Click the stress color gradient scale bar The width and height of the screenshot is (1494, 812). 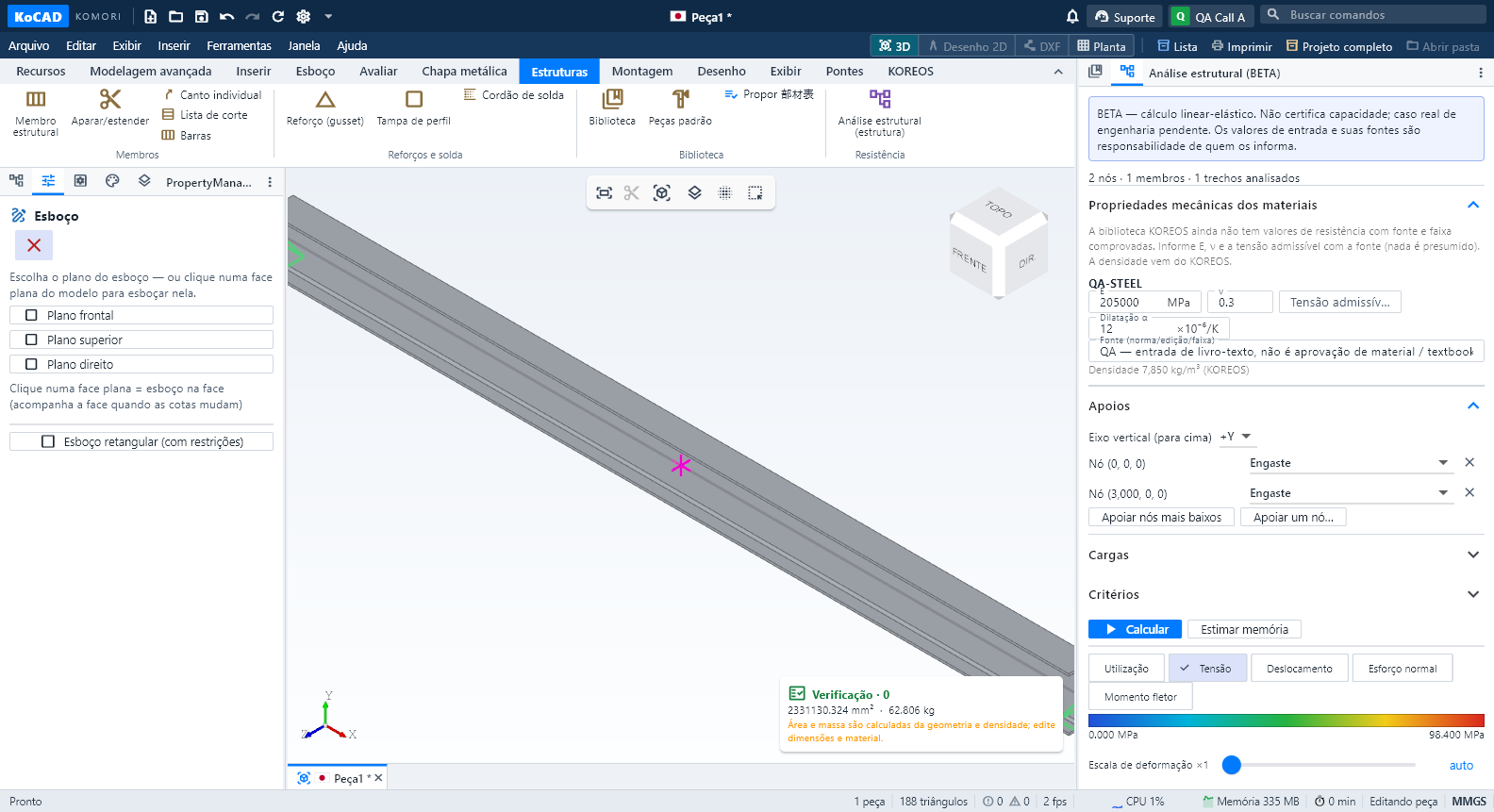pyautogui.click(x=1286, y=721)
